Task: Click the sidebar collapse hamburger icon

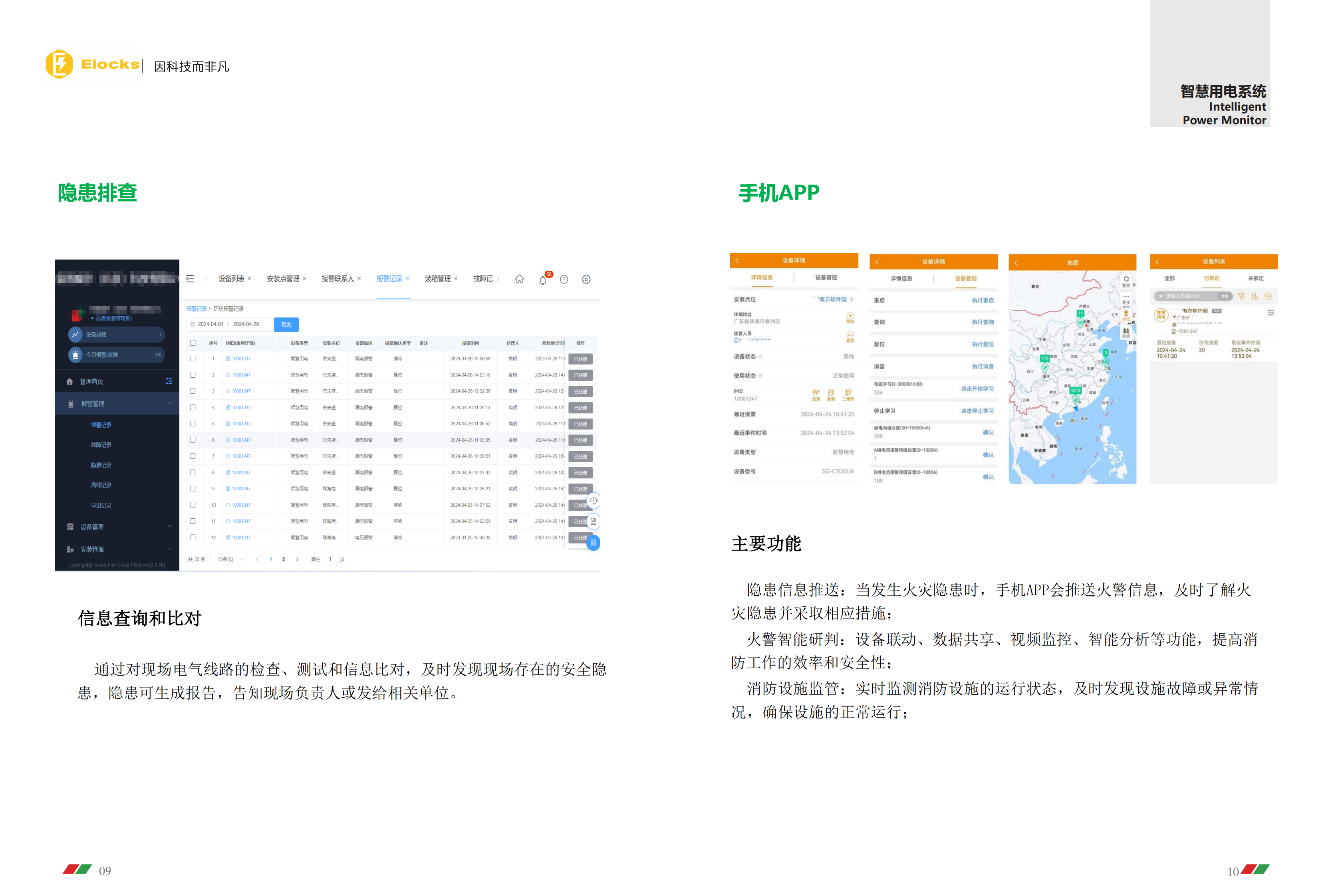Action: click(x=190, y=279)
